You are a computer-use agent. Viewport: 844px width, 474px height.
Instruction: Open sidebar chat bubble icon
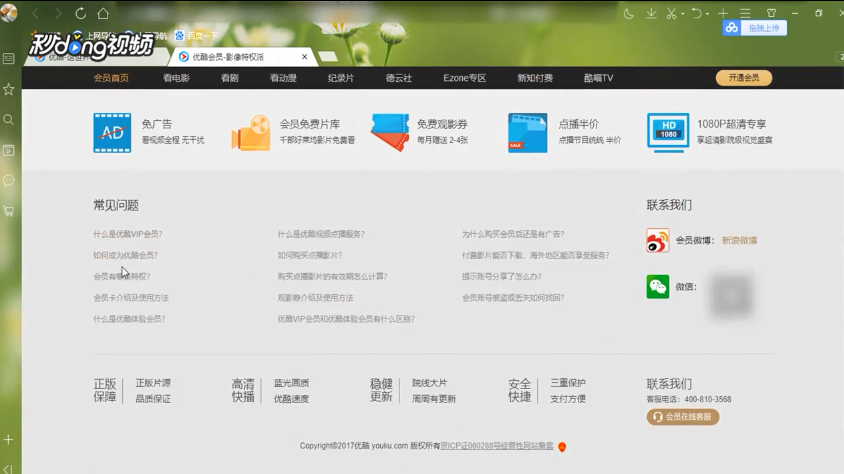coord(9,181)
